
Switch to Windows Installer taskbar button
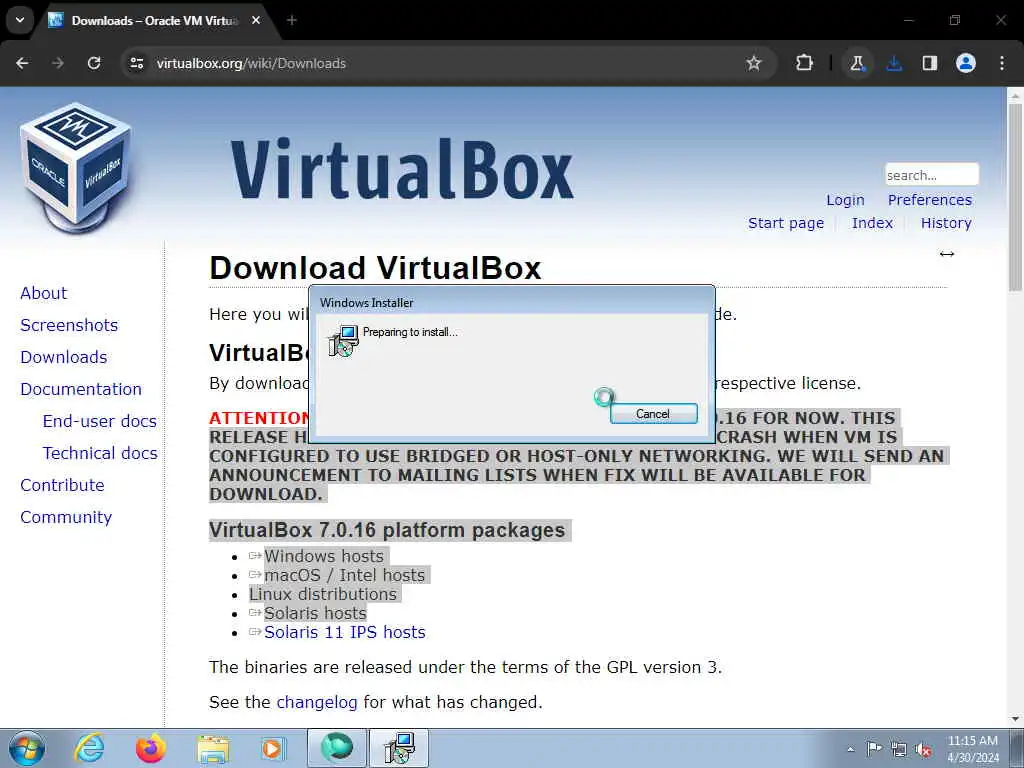click(x=399, y=748)
